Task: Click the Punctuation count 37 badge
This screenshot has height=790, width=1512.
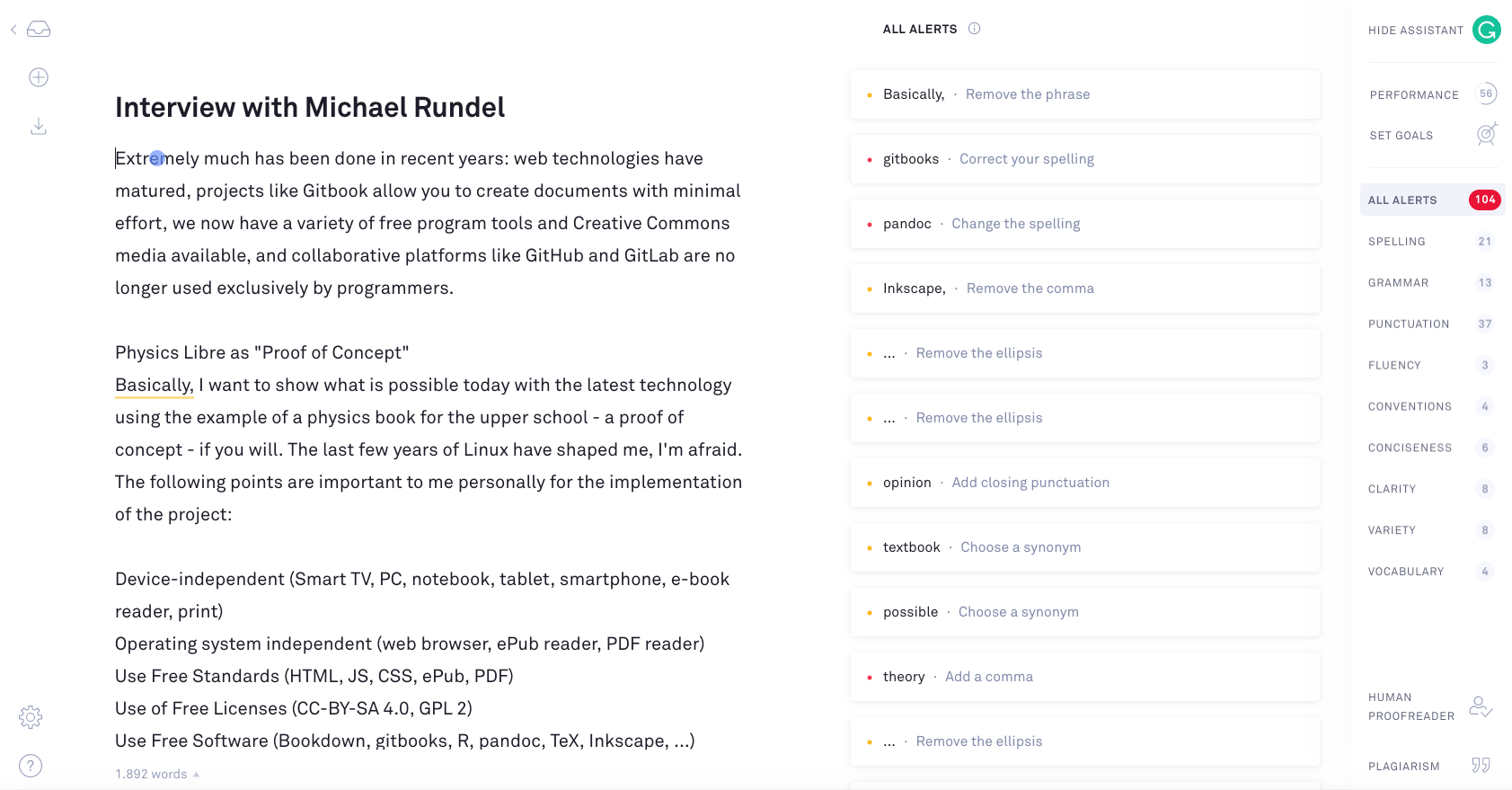Action: pos(1485,324)
